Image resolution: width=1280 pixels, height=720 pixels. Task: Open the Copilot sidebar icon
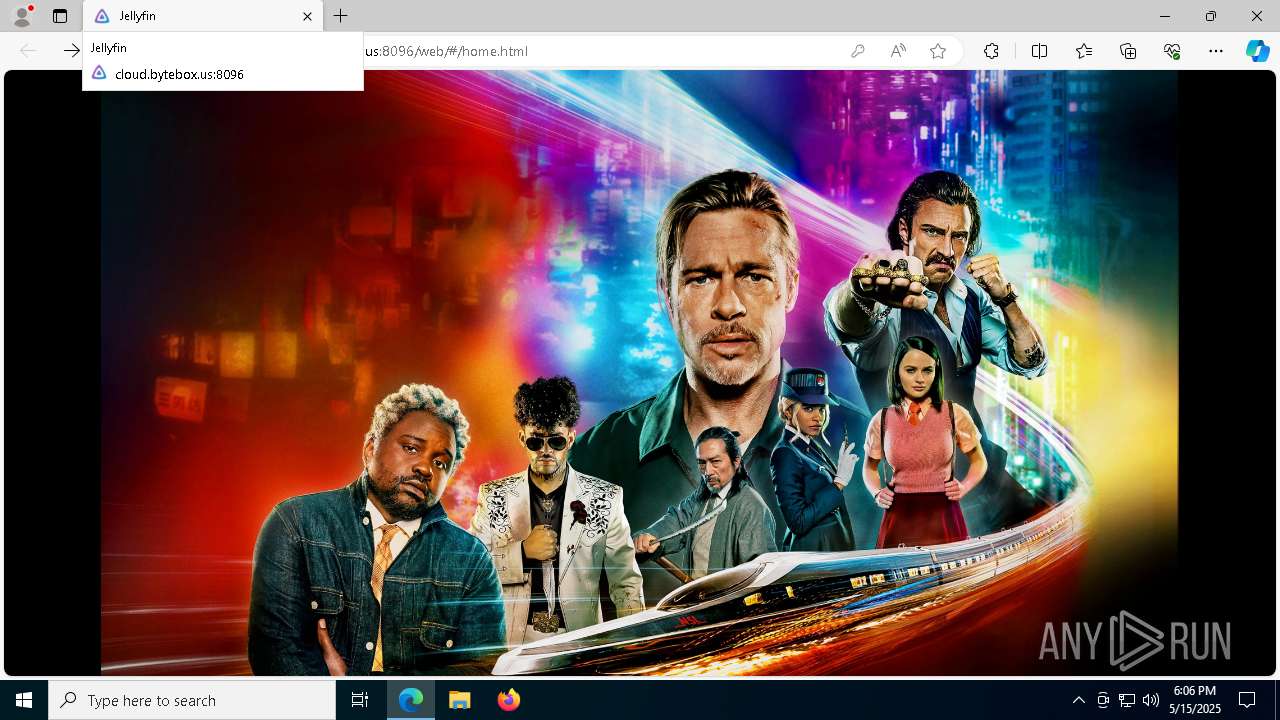[1257, 51]
